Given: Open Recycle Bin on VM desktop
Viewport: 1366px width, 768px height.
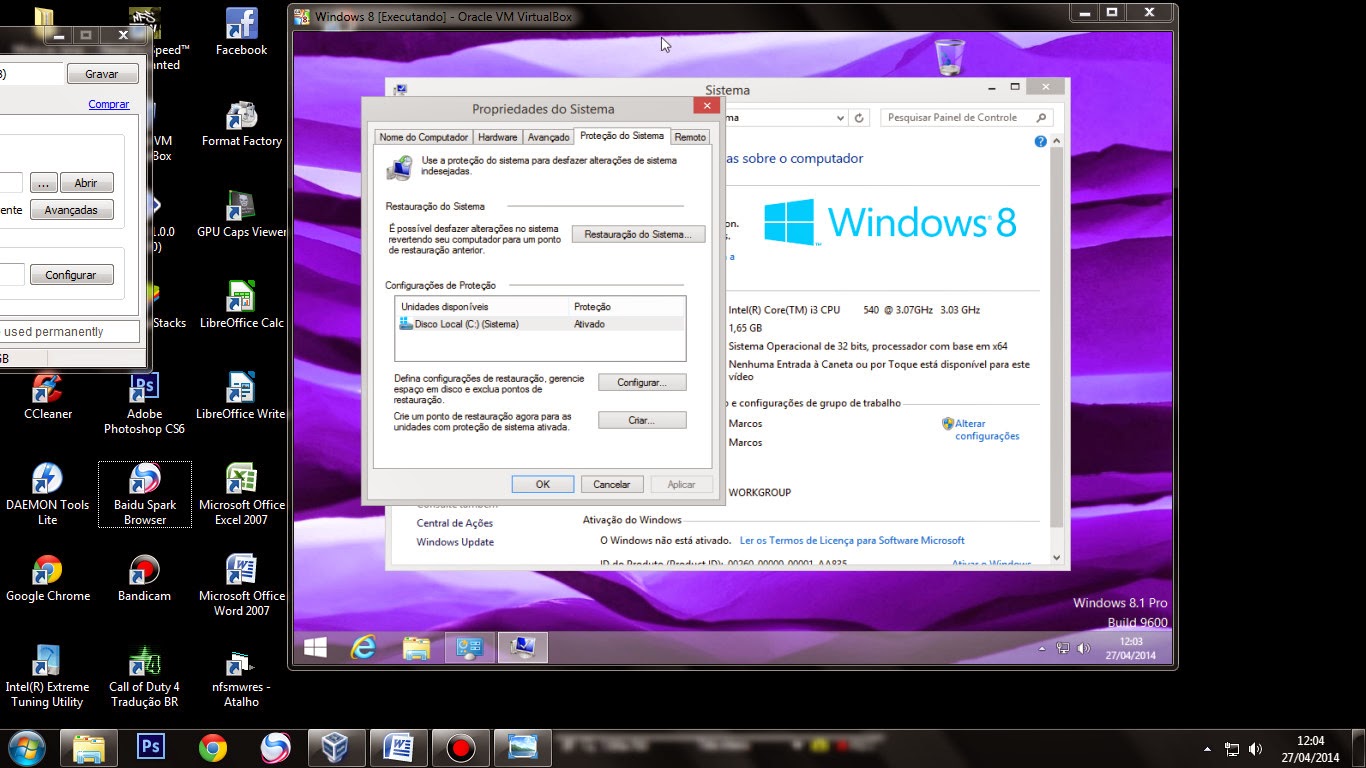Looking at the screenshot, I should point(949,57).
